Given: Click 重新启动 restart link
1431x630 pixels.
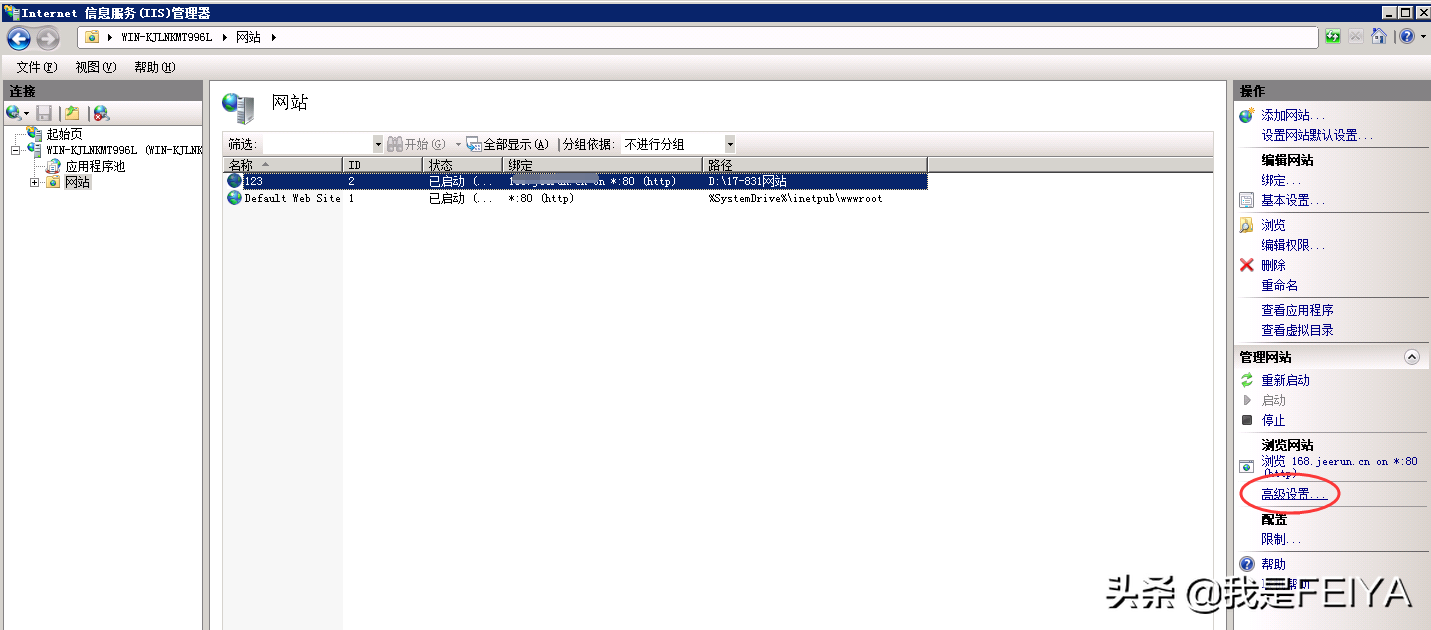Looking at the screenshot, I should coord(1285,380).
